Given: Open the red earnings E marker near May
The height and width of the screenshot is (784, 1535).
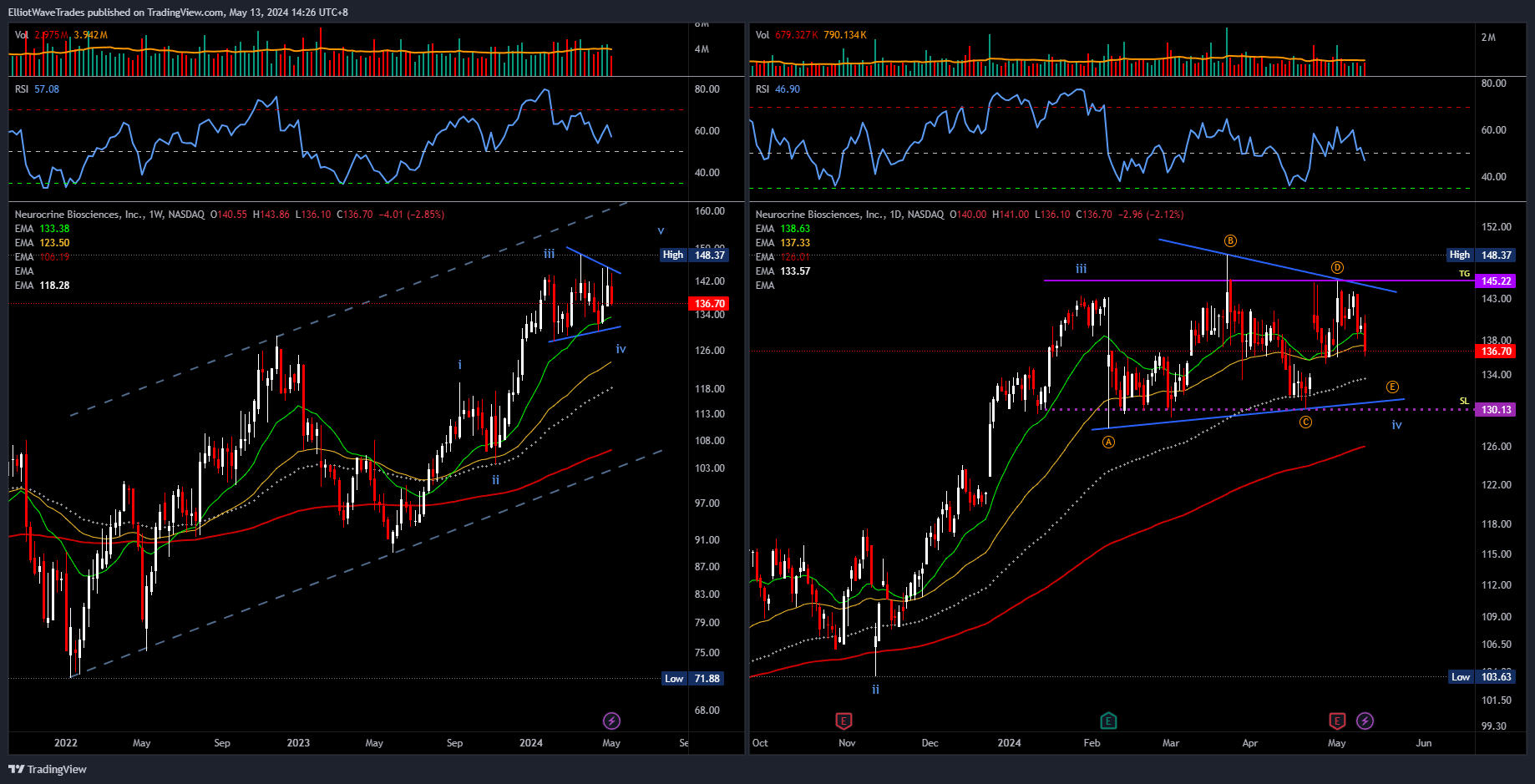Looking at the screenshot, I should 1337,721.
